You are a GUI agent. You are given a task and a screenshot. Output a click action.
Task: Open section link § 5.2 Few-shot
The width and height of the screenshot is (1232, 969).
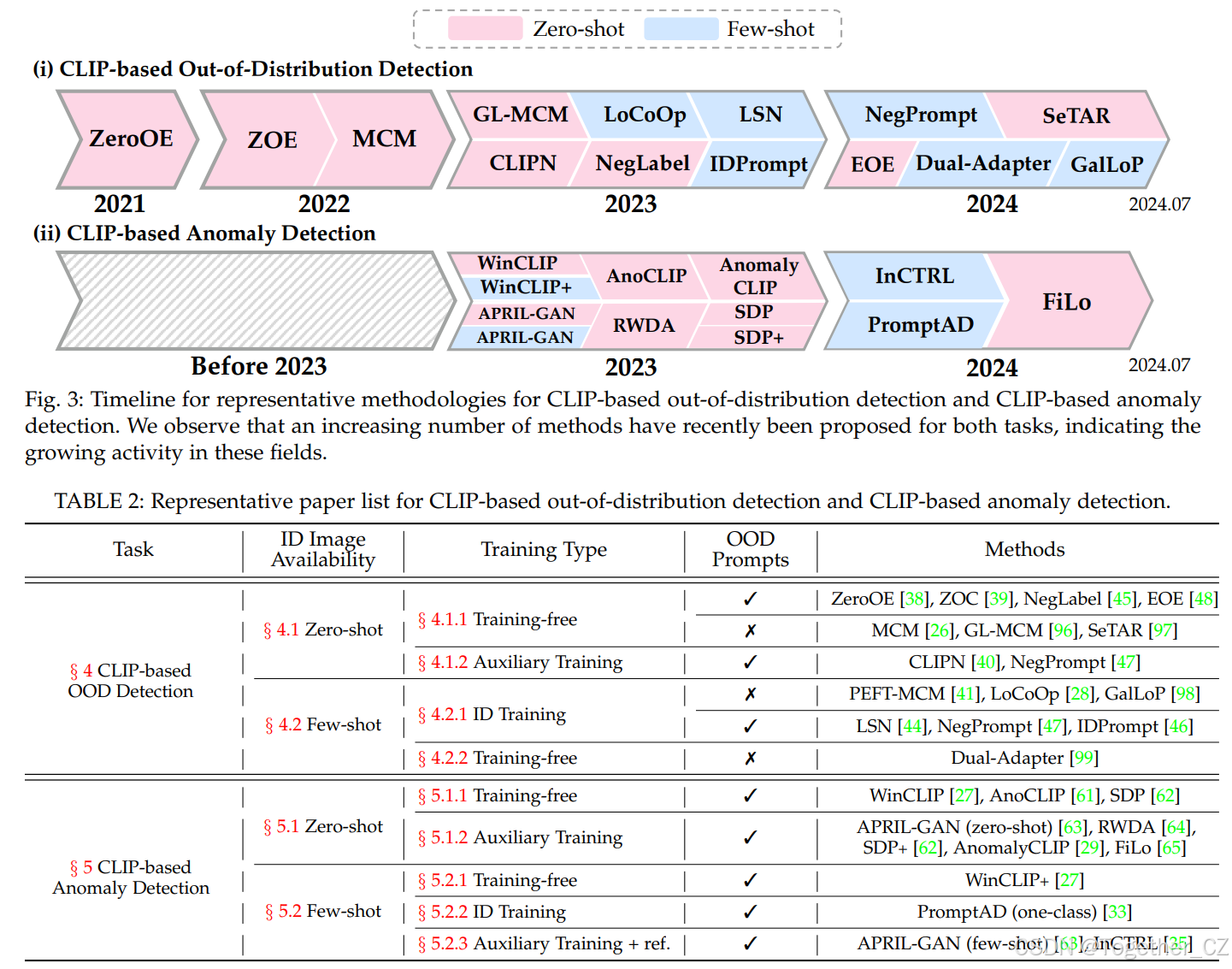[x=323, y=911]
